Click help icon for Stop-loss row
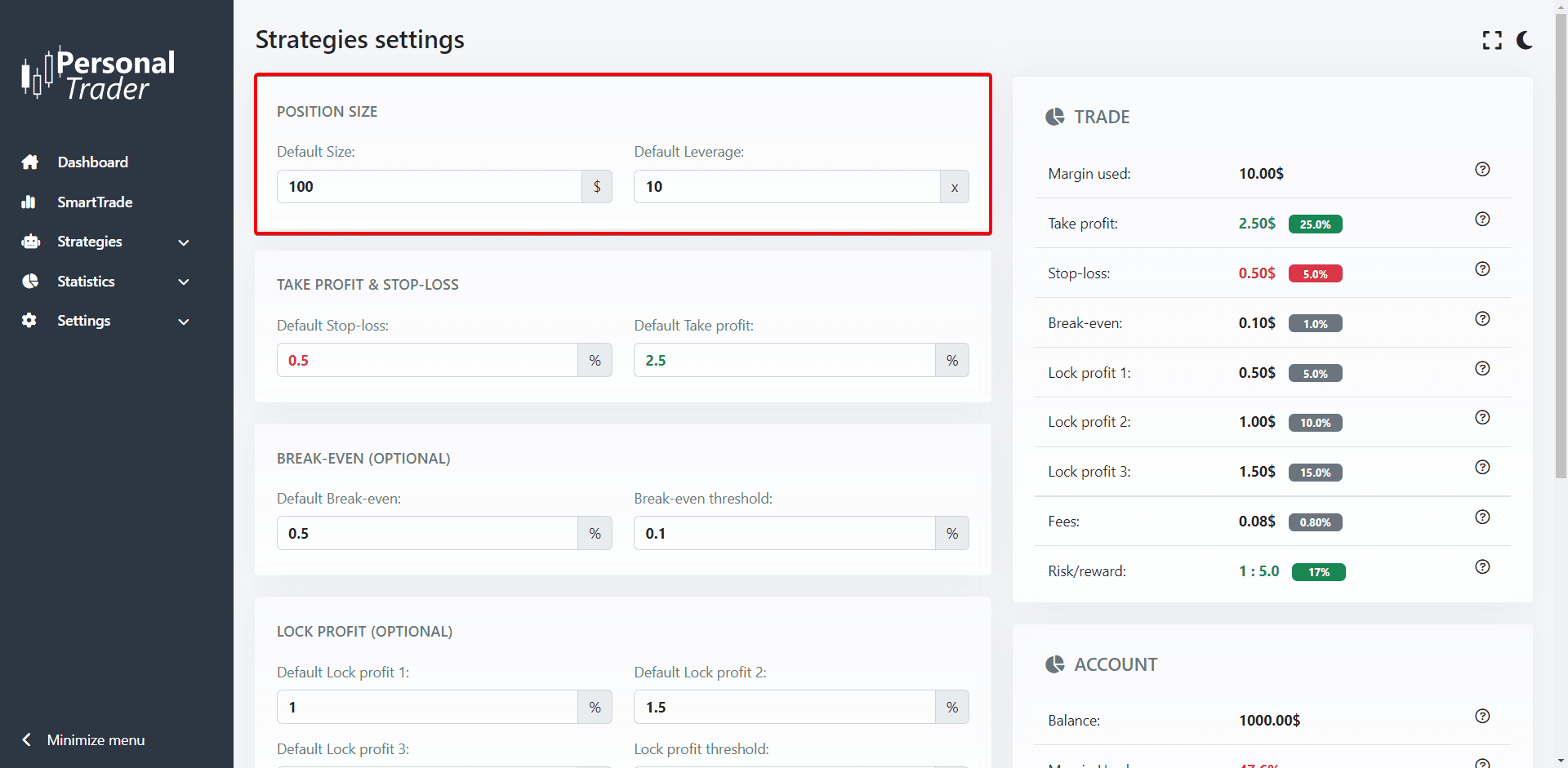Viewport: 1568px width, 768px height. coord(1482,269)
